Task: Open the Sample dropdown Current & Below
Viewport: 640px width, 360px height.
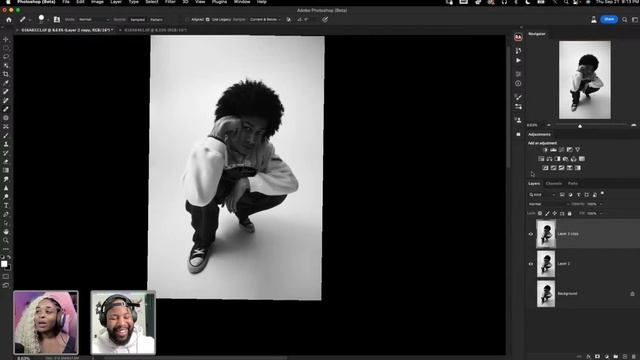Action: coord(265,19)
